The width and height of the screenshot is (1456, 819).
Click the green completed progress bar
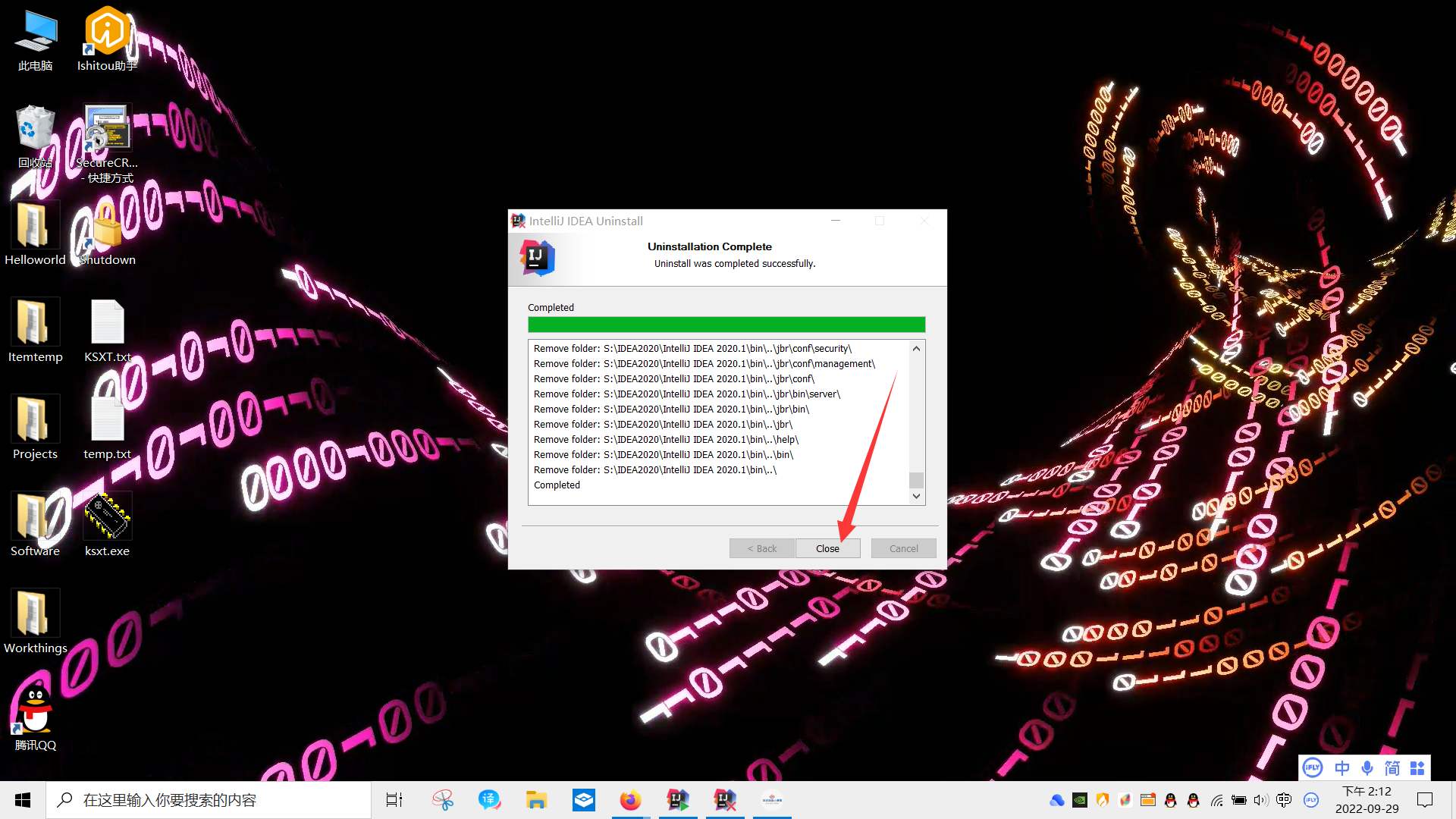726,325
